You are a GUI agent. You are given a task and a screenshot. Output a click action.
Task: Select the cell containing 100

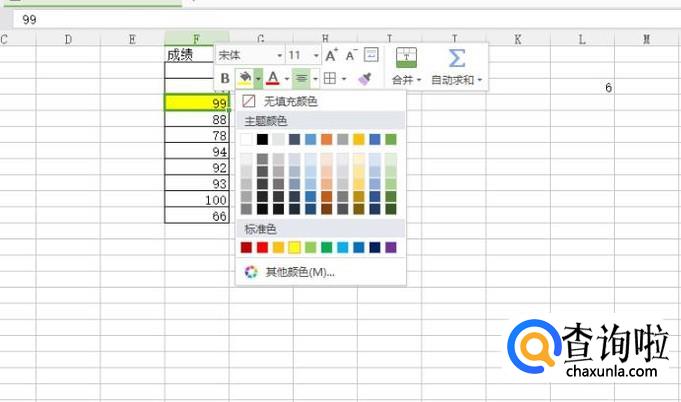[x=197, y=199]
